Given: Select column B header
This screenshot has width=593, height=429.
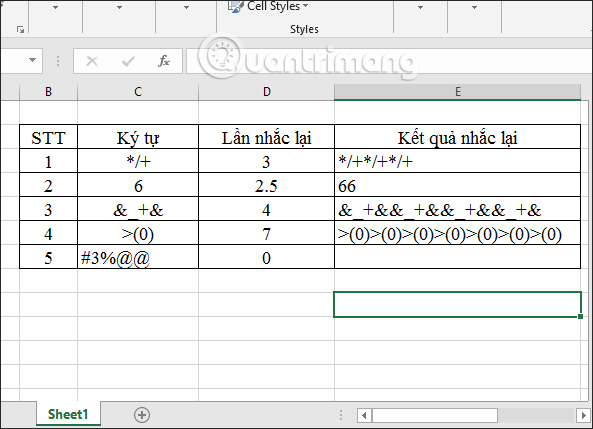Looking at the screenshot, I should click(48, 92).
